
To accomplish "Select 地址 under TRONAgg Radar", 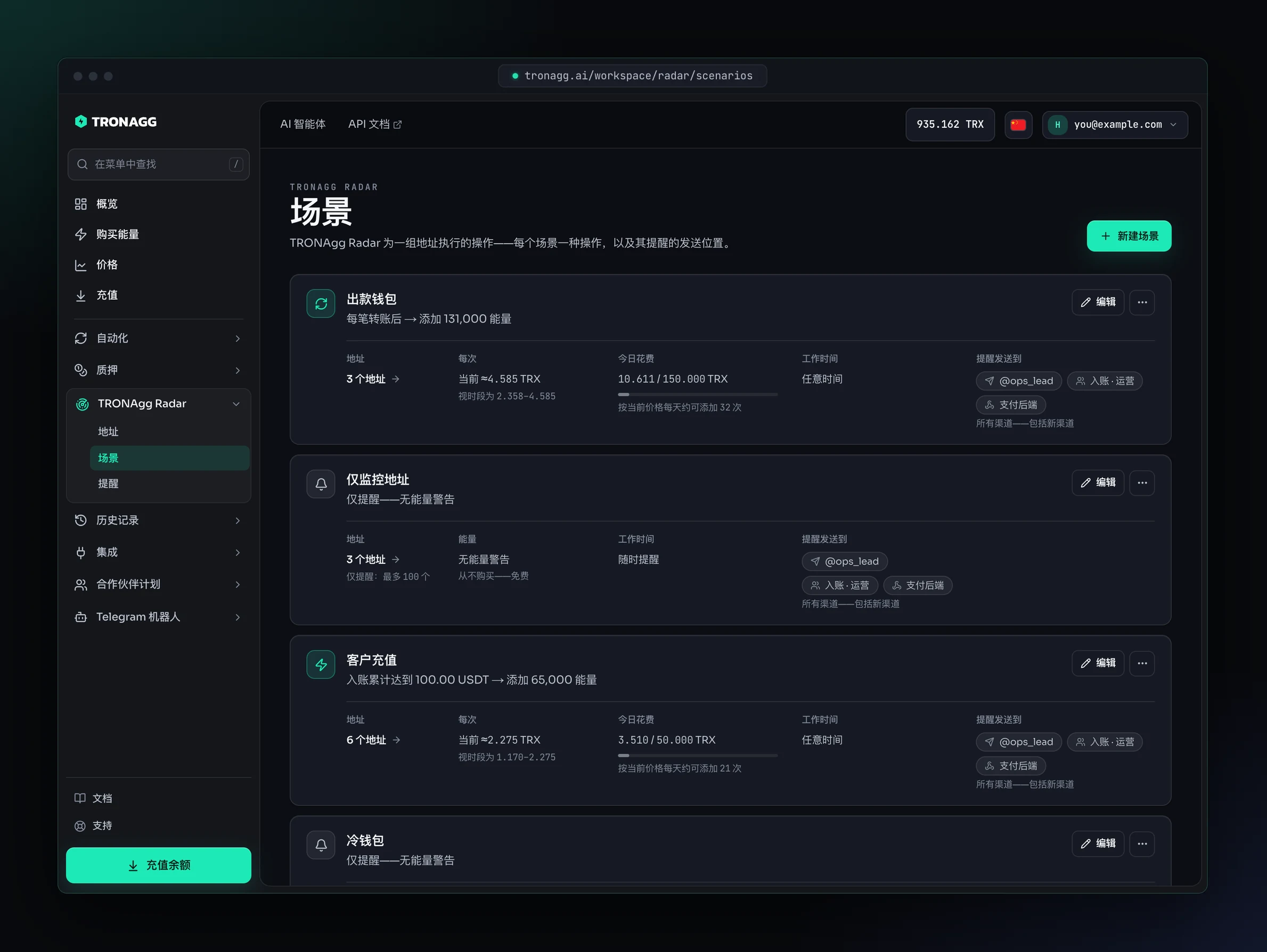I will coord(169,432).
